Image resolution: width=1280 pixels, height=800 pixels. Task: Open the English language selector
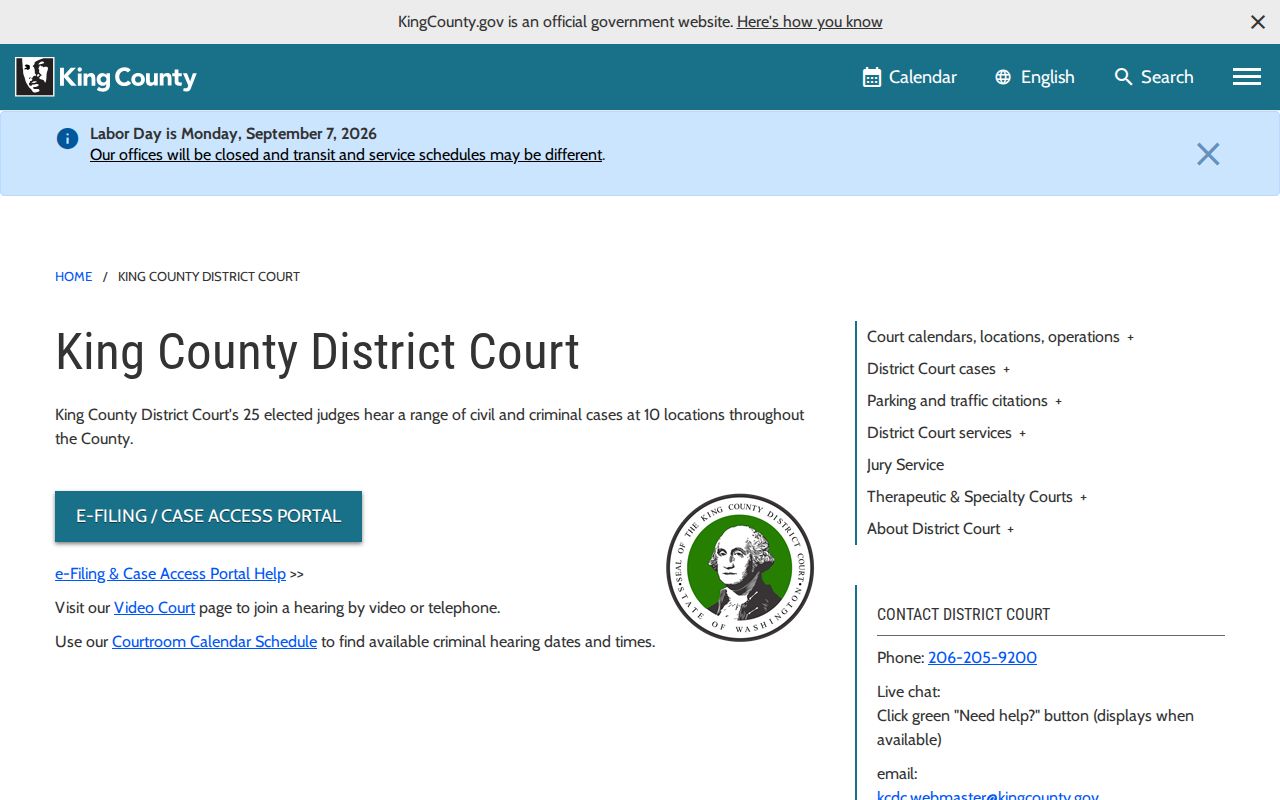[1035, 77]
